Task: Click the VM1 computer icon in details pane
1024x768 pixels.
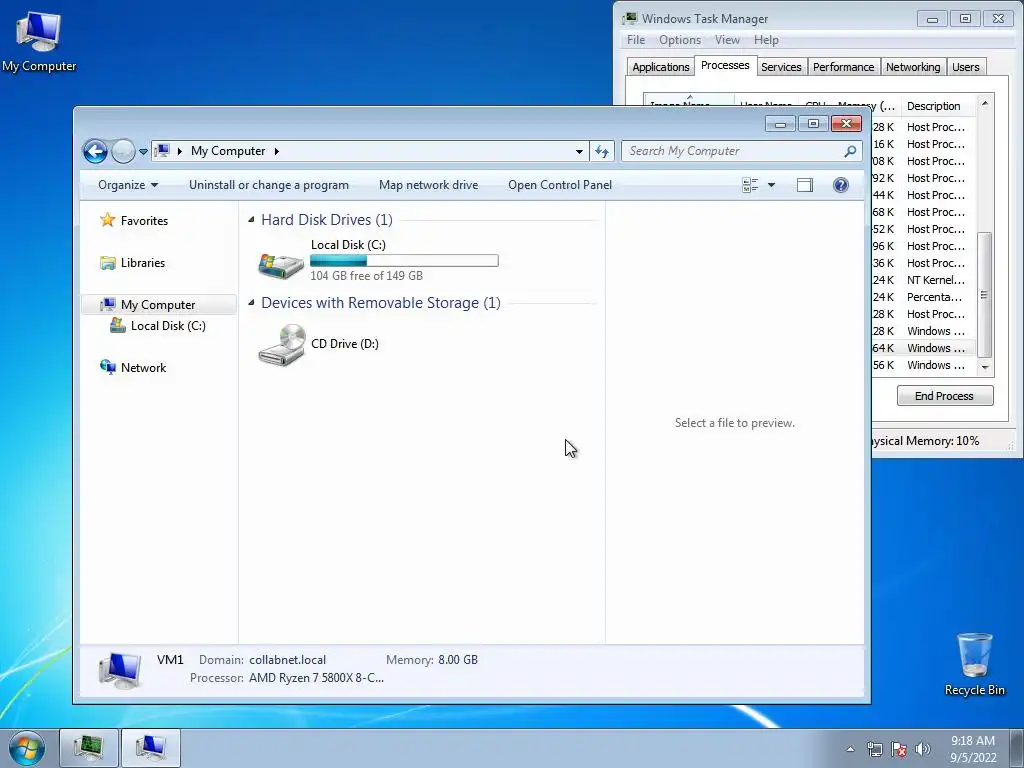Action: pyautogui.click(x=120, y=671)
